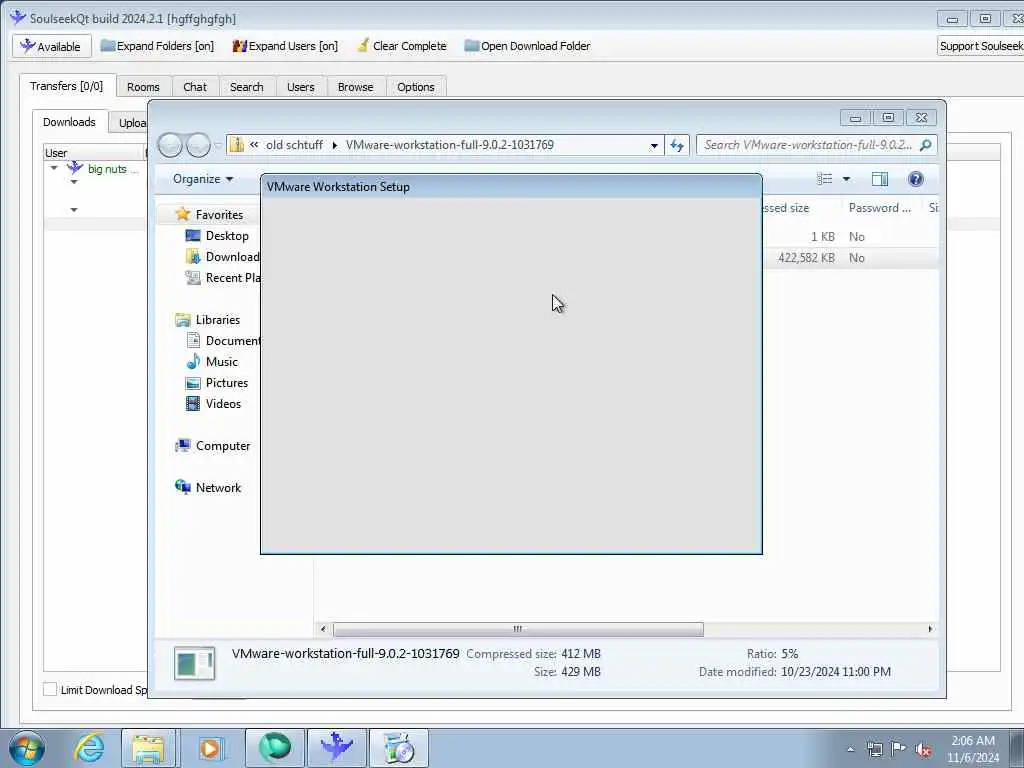The height and width of the screenshot is (768, 1024).
Task: Toggle Expand Folders [on] in Soulseek toolbar
Action: [x=157, y=46]
